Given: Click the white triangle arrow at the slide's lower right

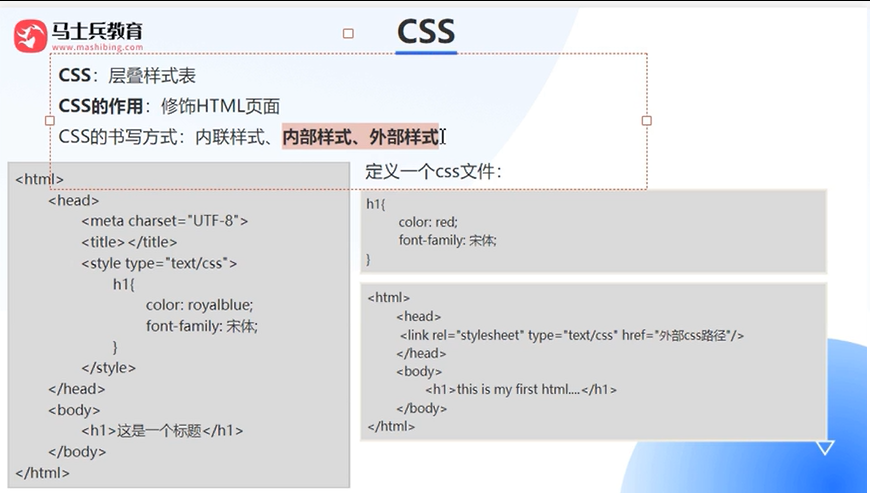Looking at the screenshot, I should [x=825, y=448].
